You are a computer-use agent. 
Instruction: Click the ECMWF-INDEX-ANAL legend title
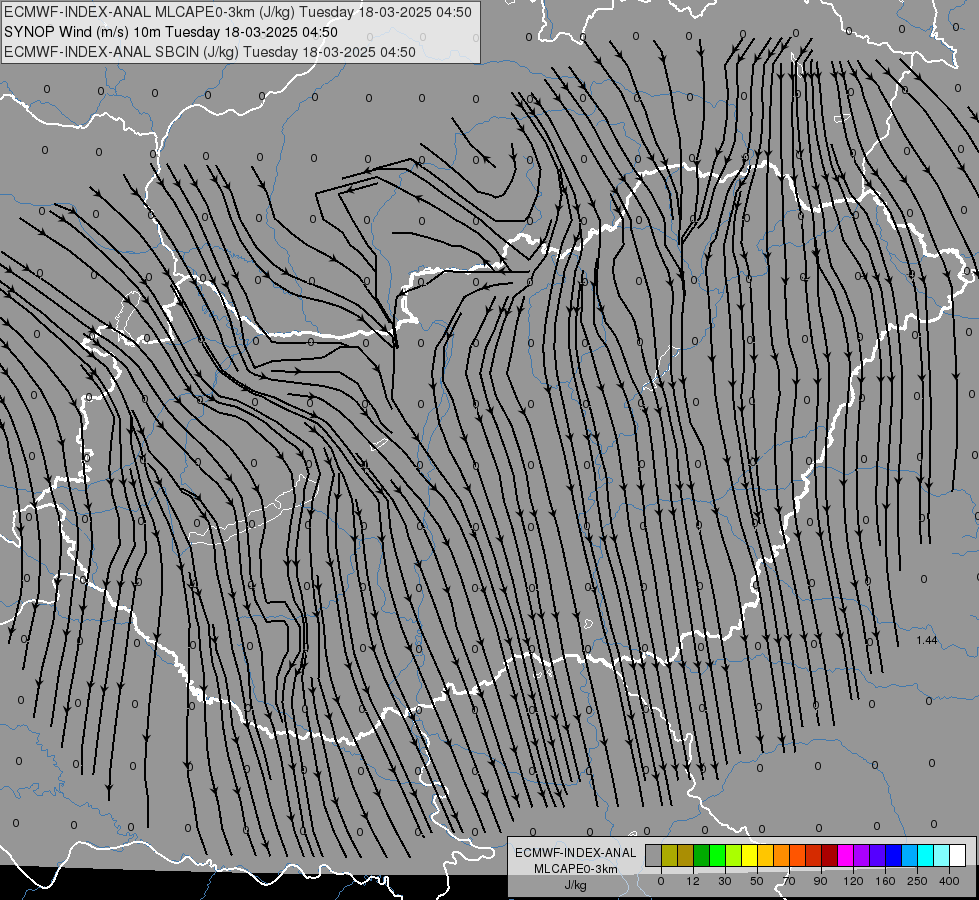tap(576, 853)
